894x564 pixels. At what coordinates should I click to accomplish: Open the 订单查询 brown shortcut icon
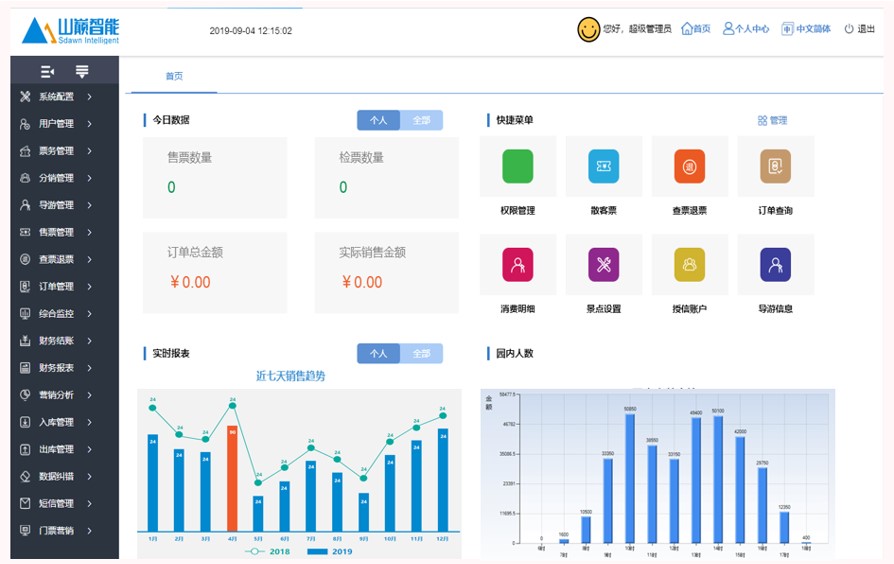775,167
